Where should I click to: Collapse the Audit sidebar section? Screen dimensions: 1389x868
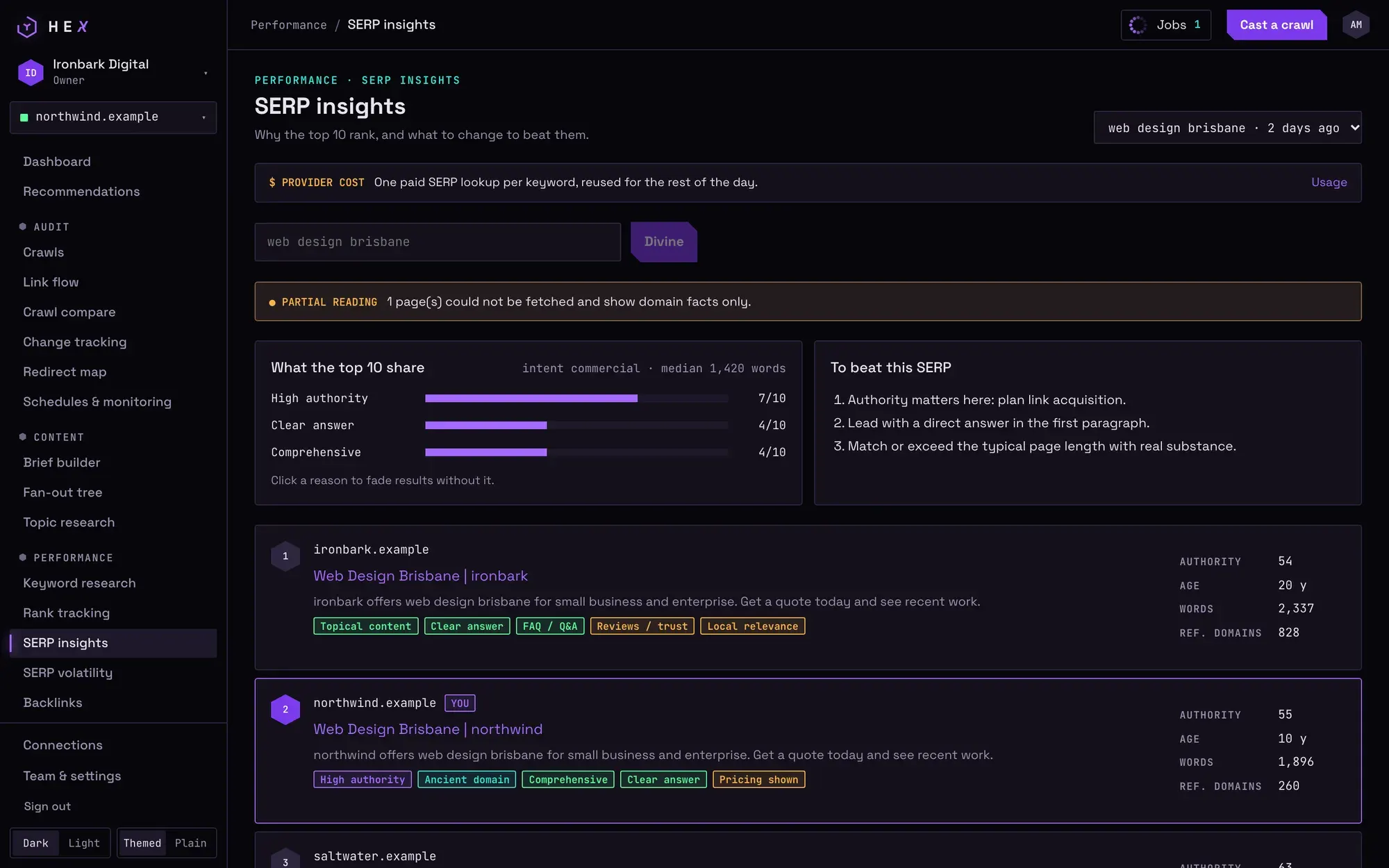pyautogui.click(x=45, y=227)
